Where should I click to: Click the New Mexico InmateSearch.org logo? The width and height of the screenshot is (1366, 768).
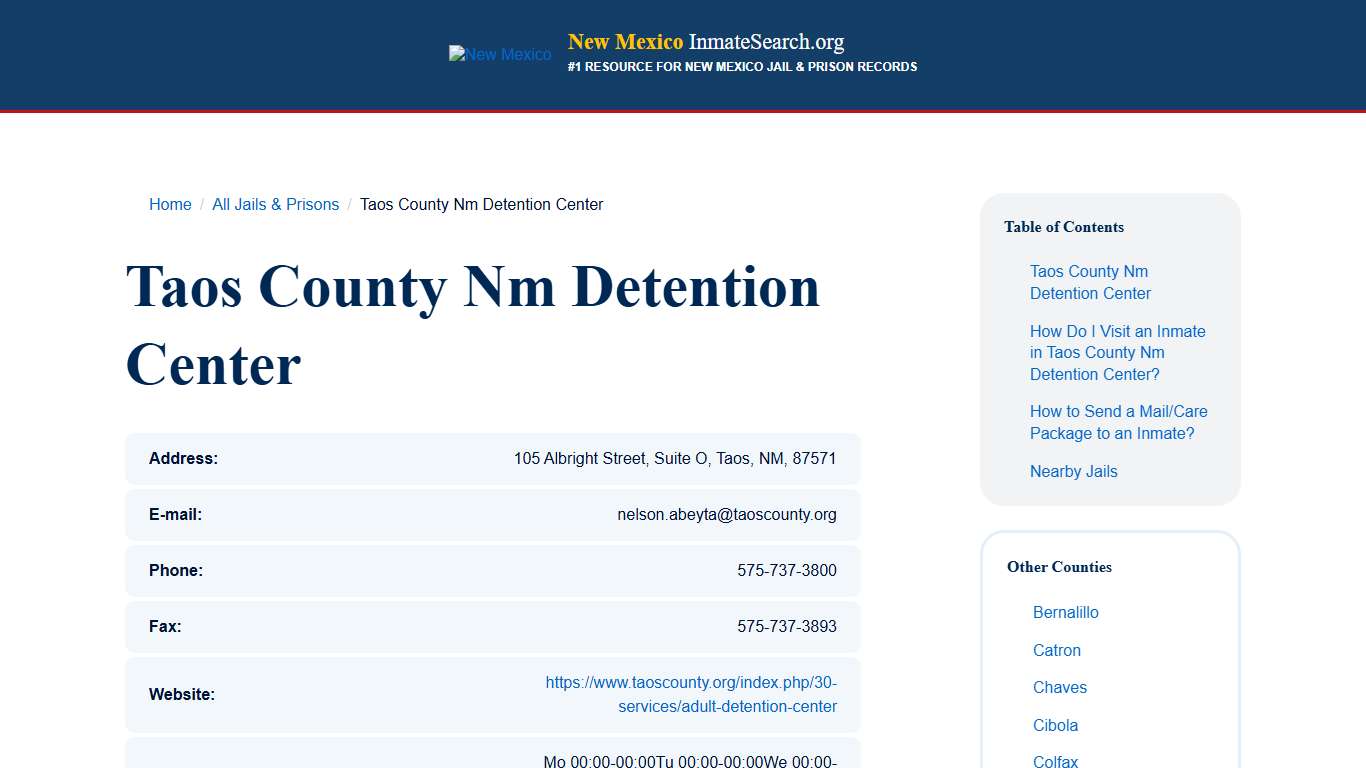coord(705,42)
